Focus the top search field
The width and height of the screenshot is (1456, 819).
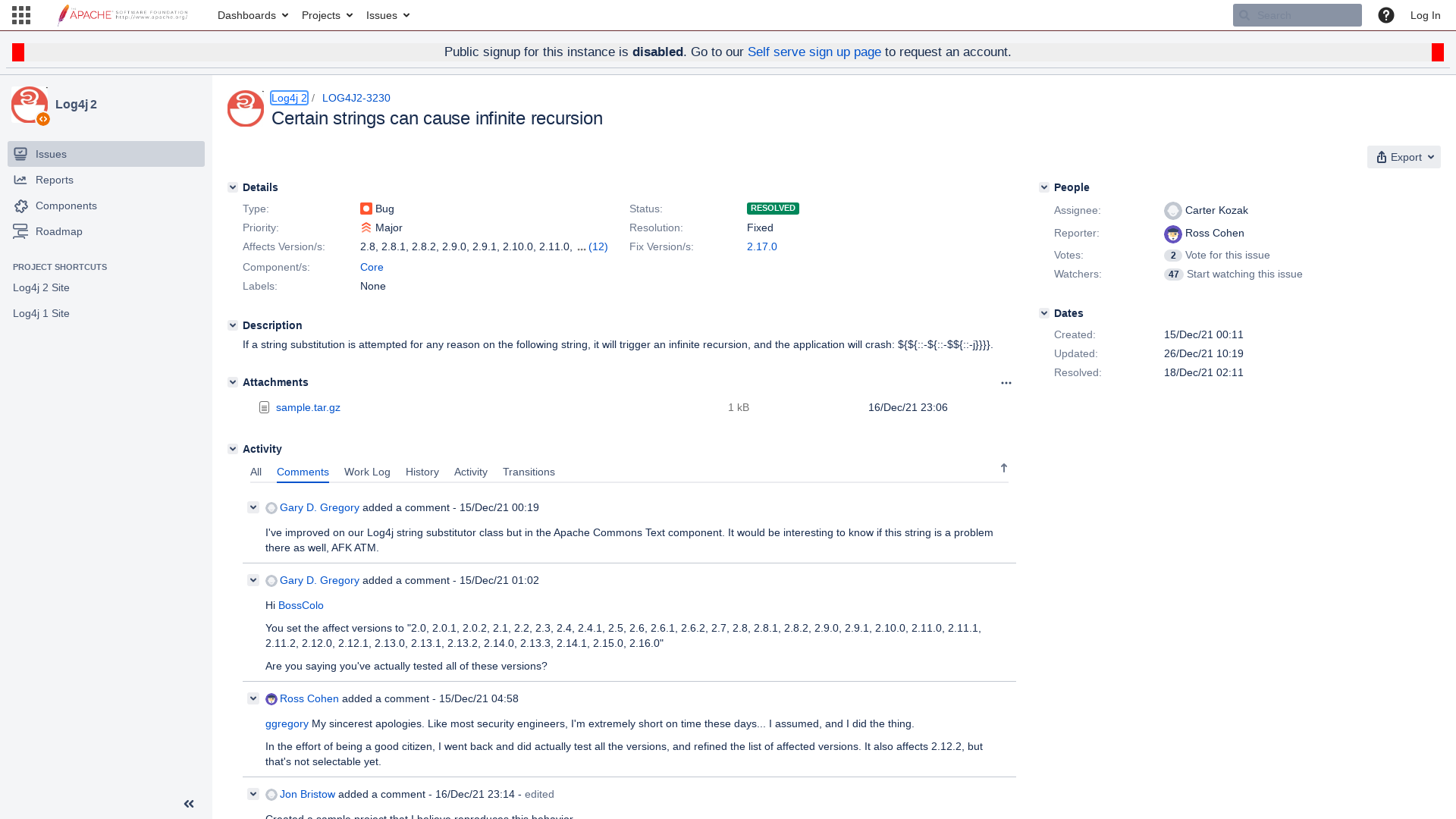pos(1297,15)
